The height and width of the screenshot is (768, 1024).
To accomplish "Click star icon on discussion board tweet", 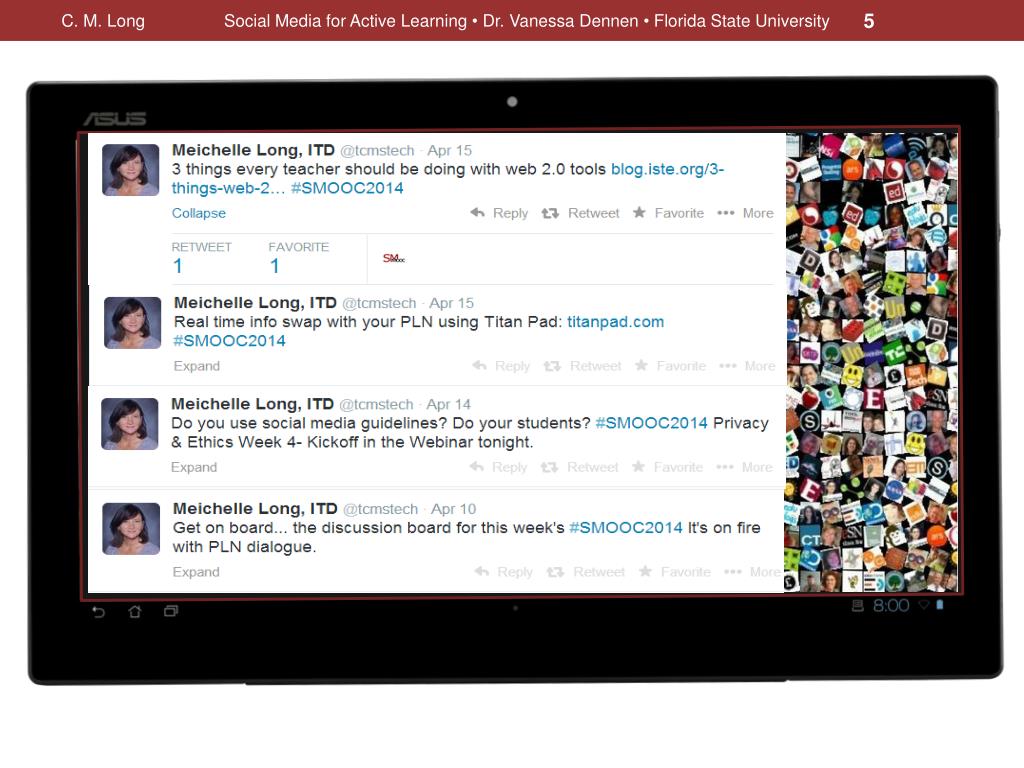I will tap(645, 571).
